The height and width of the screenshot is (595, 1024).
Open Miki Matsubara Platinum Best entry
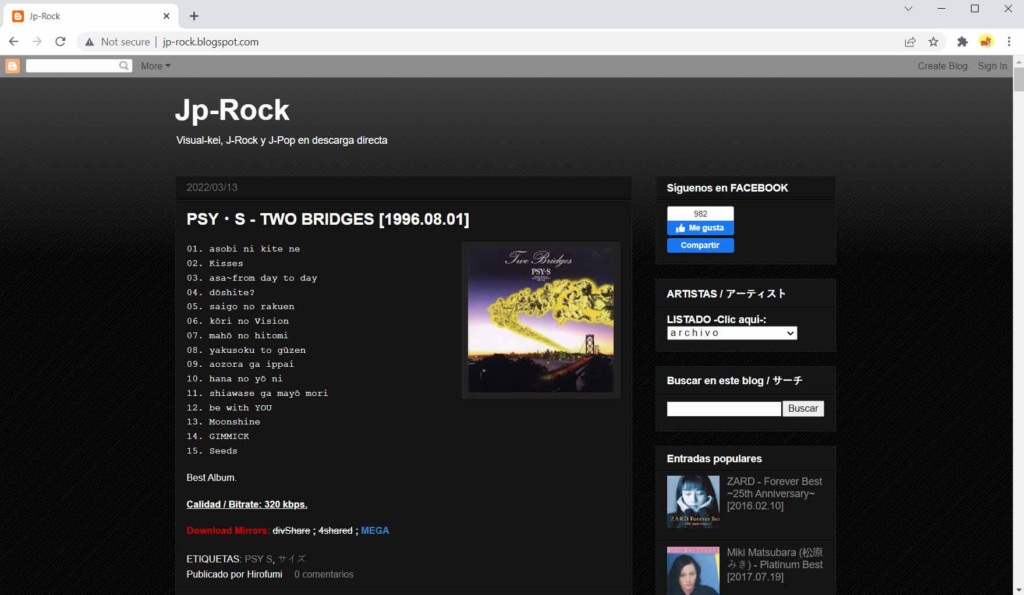[x=775, y=565]
